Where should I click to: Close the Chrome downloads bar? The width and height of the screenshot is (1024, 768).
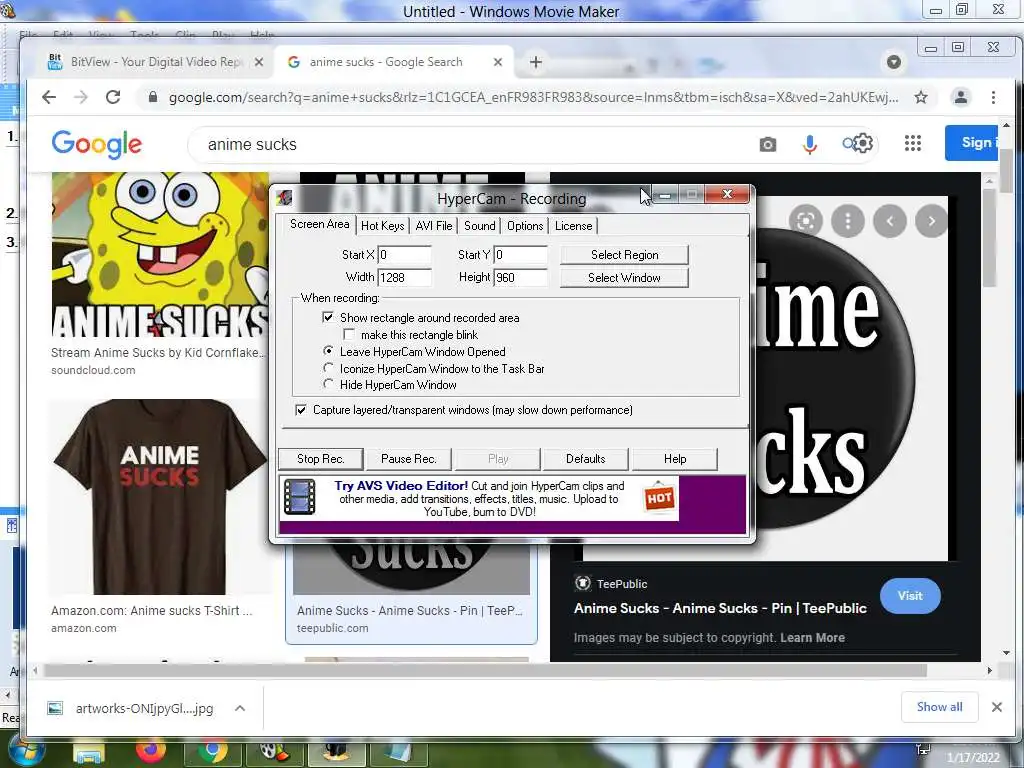pyautogui.click(x=997, y=707)
